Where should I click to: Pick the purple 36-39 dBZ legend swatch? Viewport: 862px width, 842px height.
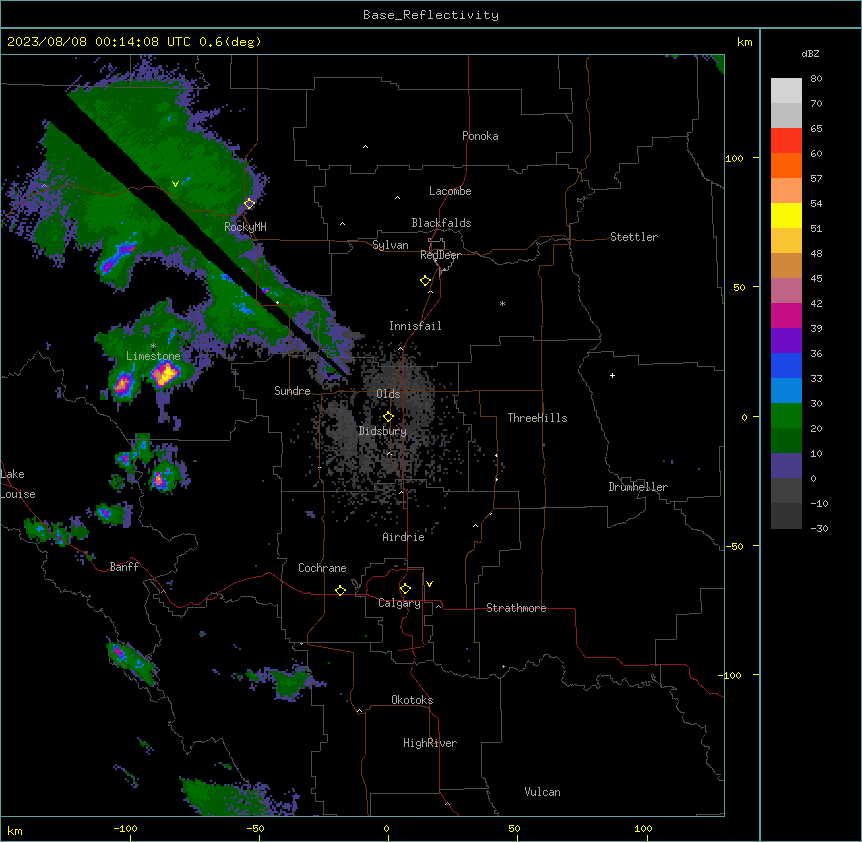coord(786,341)
